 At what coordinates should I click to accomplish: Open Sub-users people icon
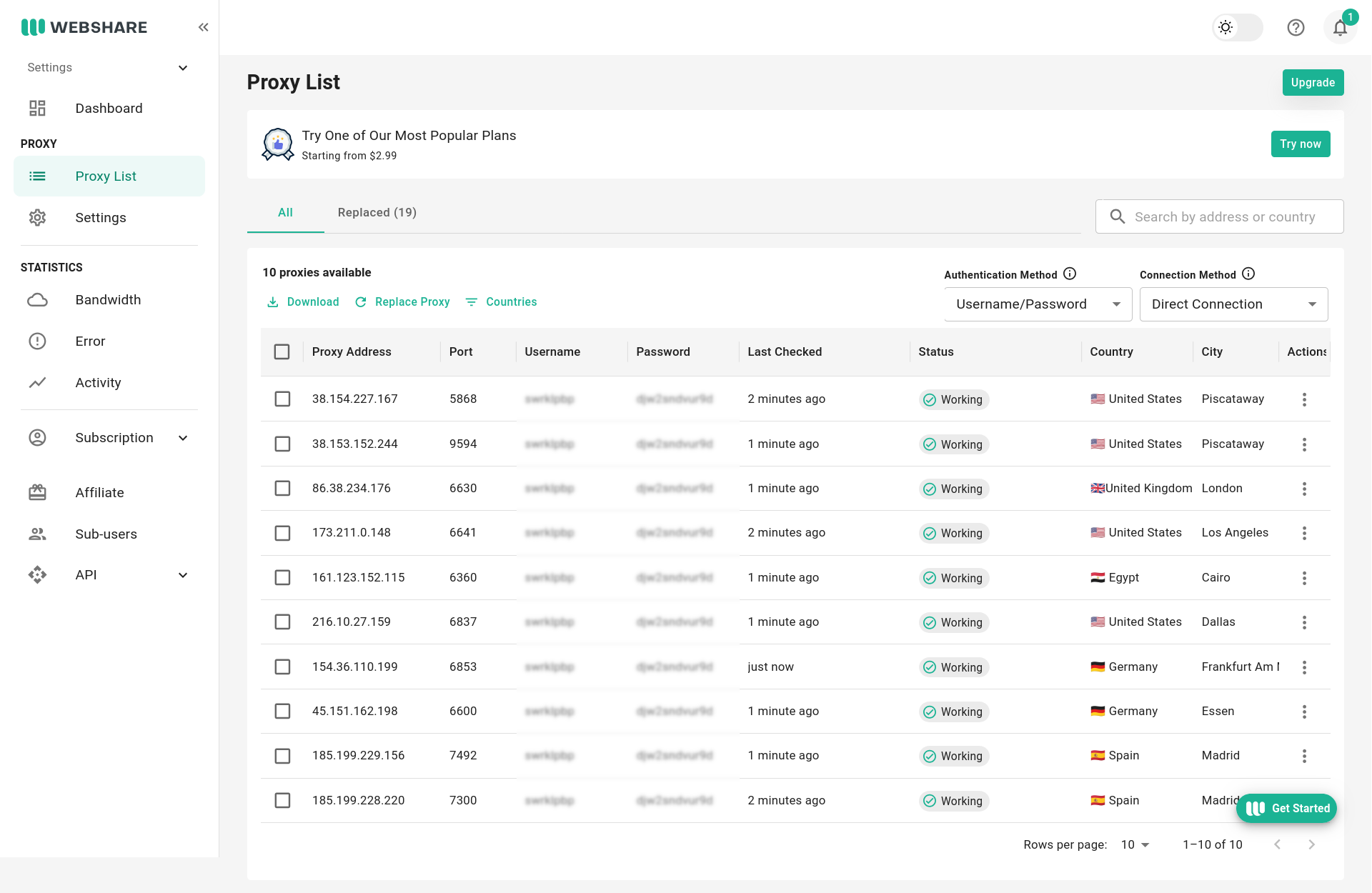[x=37, y=534]
